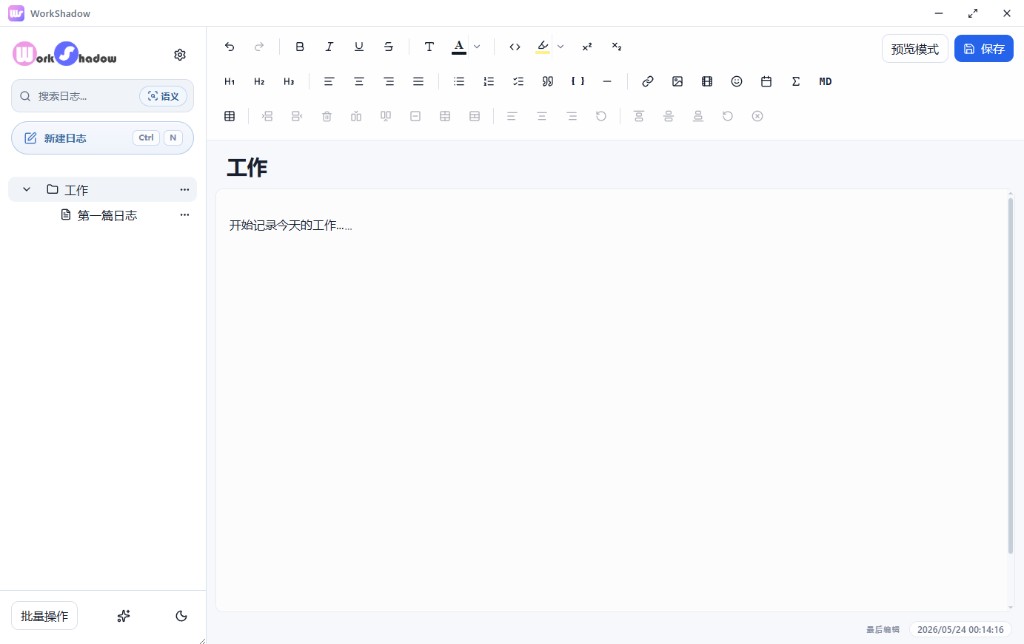
Task: Insert a bulleted list
Action: 459,82
